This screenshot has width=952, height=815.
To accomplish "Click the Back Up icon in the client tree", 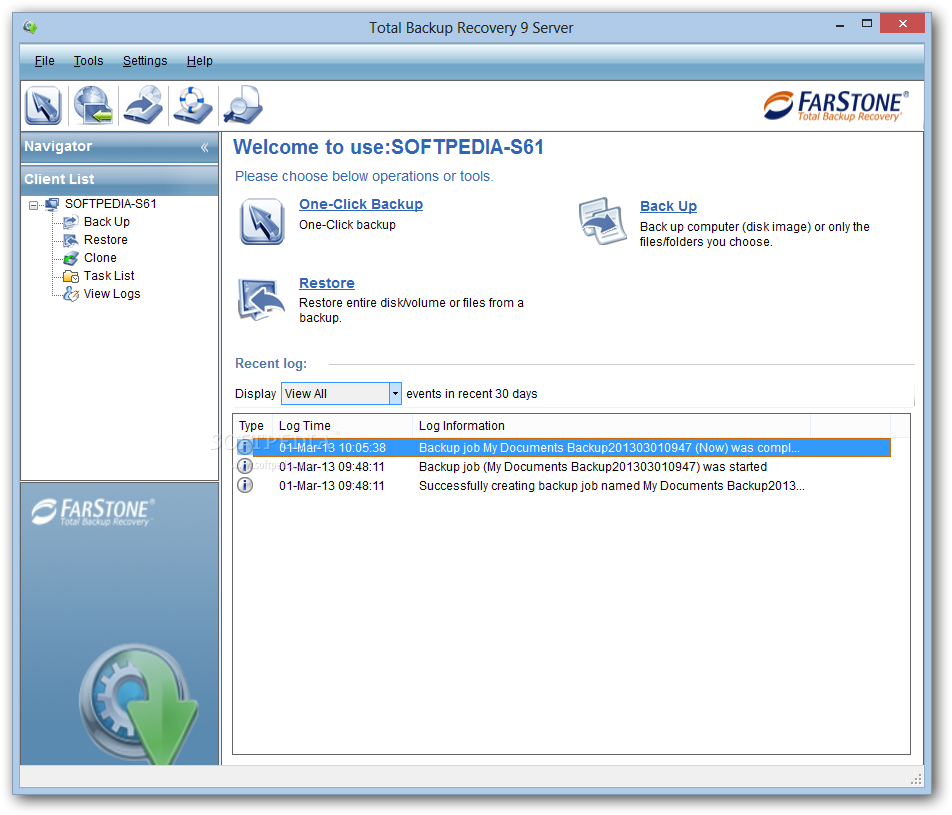I will pos(71,222).
